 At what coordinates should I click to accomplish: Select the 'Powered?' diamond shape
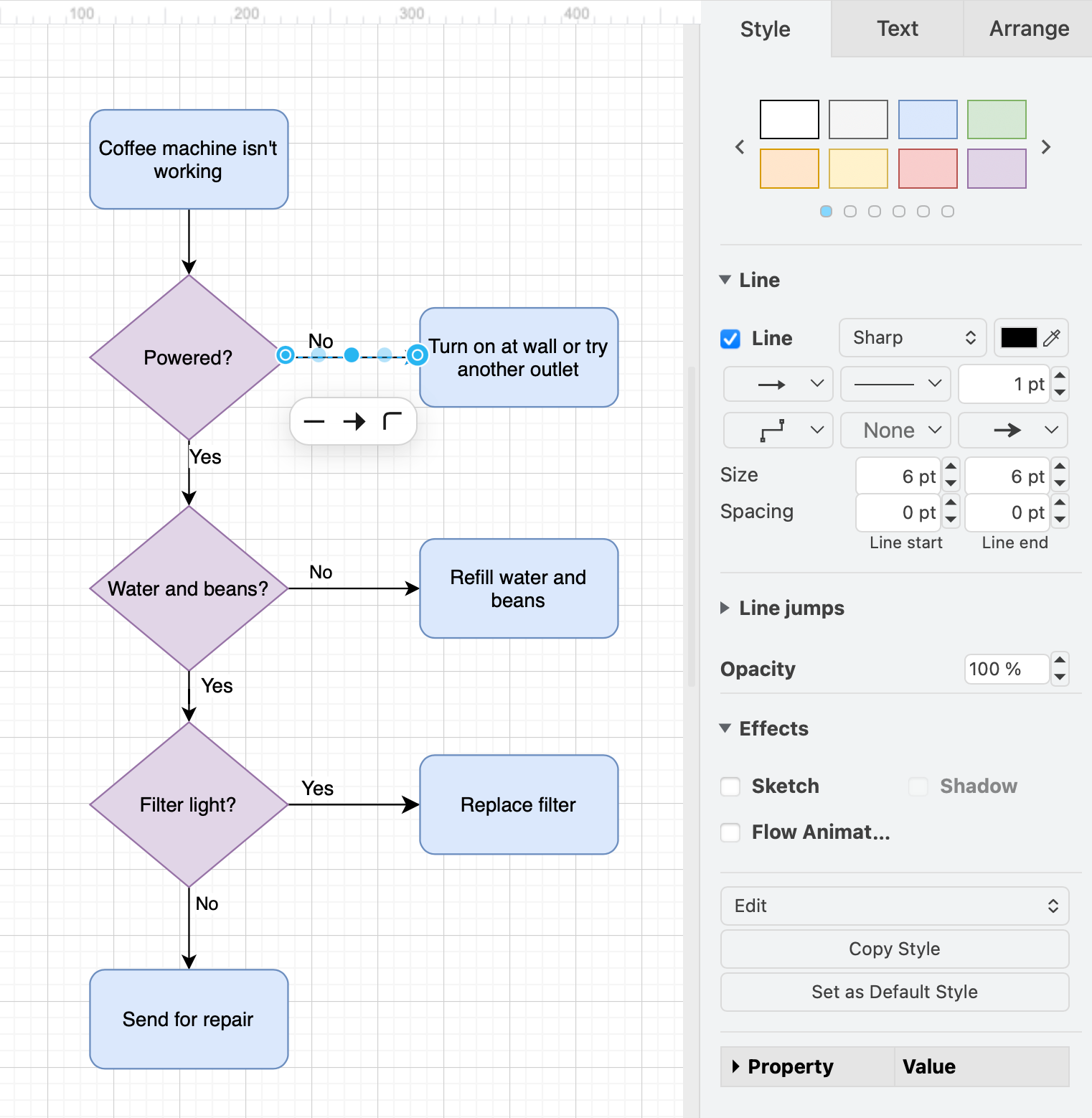click(189, 357)
